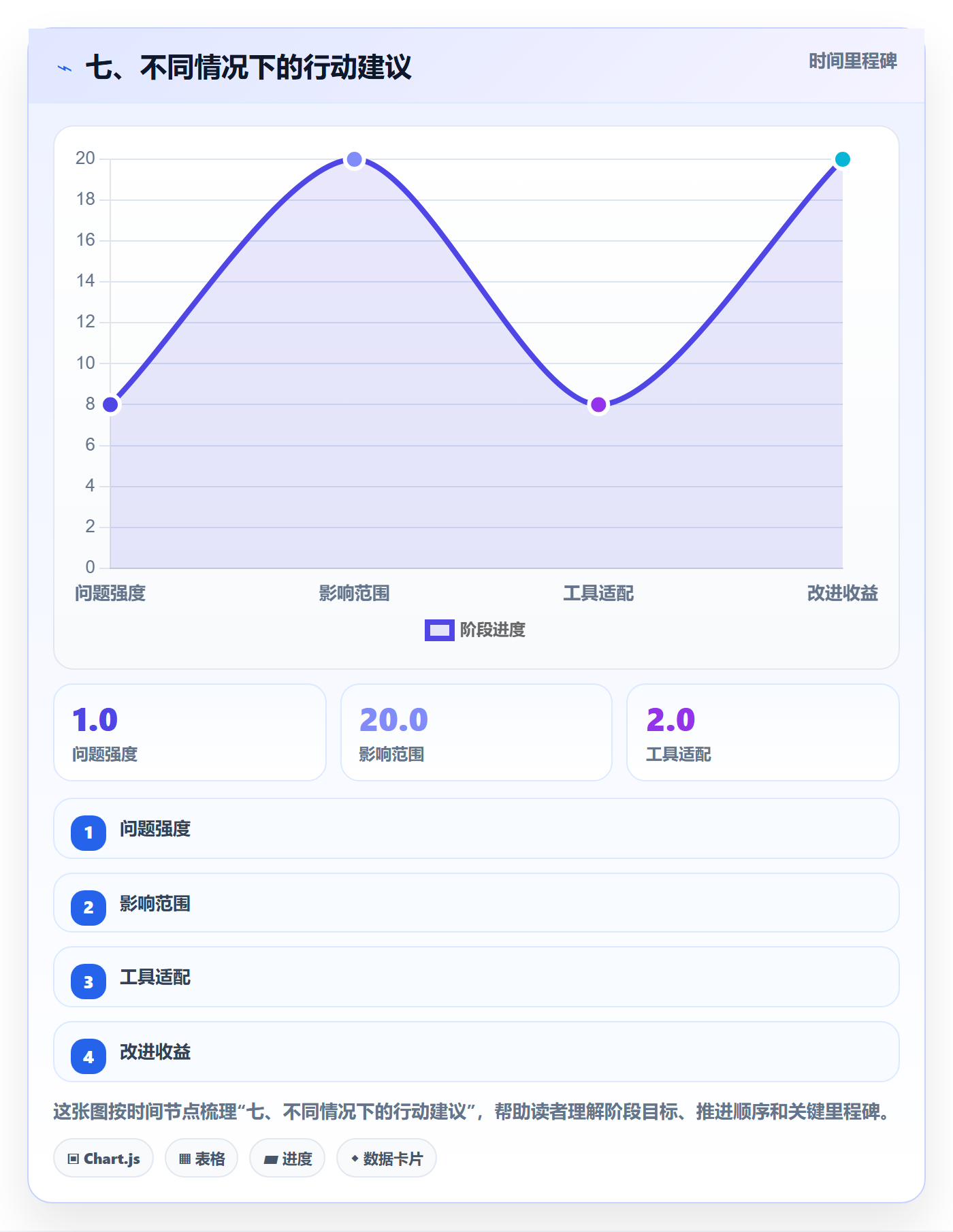
Task: Select the 问题强度 step row label
Action: coord(155,829)
